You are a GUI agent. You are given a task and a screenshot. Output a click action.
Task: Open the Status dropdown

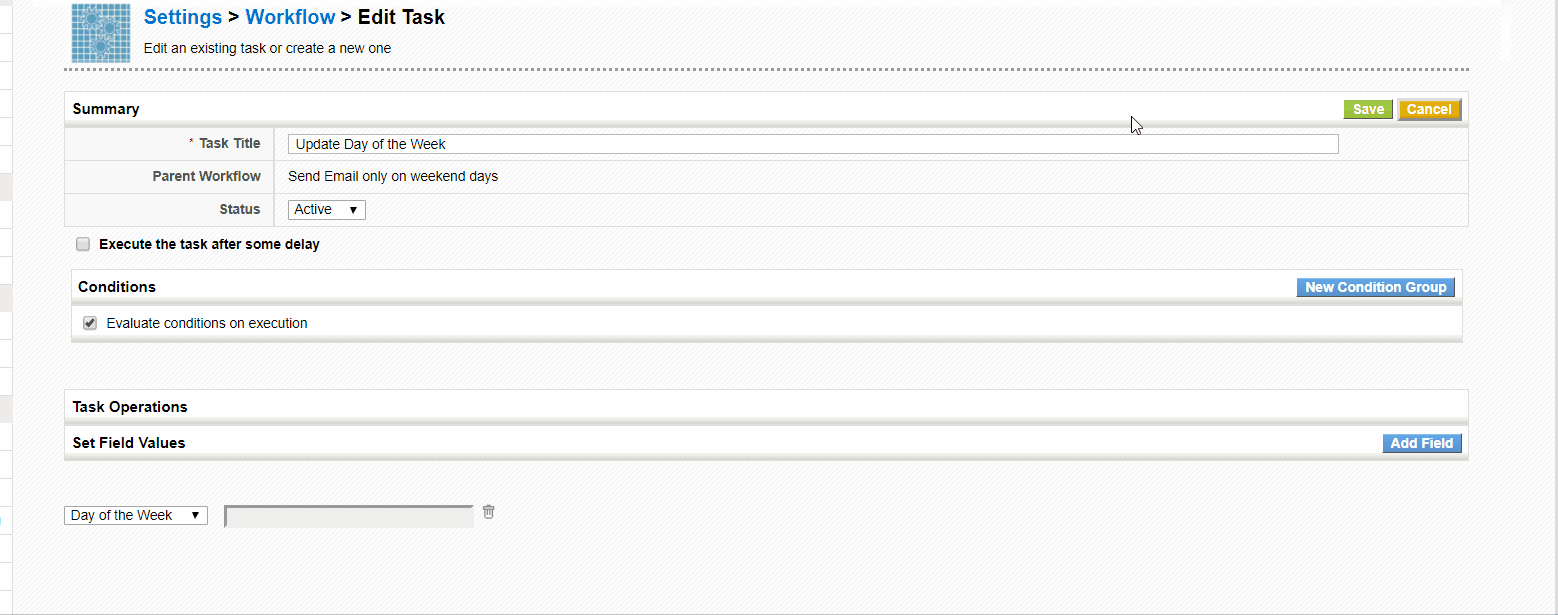tap(326, 210)
